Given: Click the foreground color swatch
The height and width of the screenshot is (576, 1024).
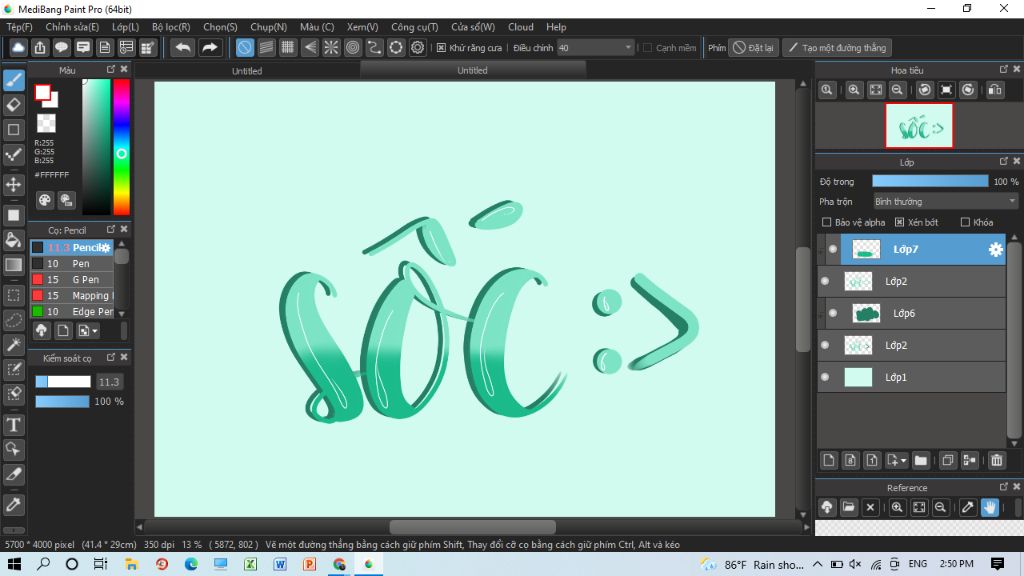Looking at the screenshot, I should [43, 93].
